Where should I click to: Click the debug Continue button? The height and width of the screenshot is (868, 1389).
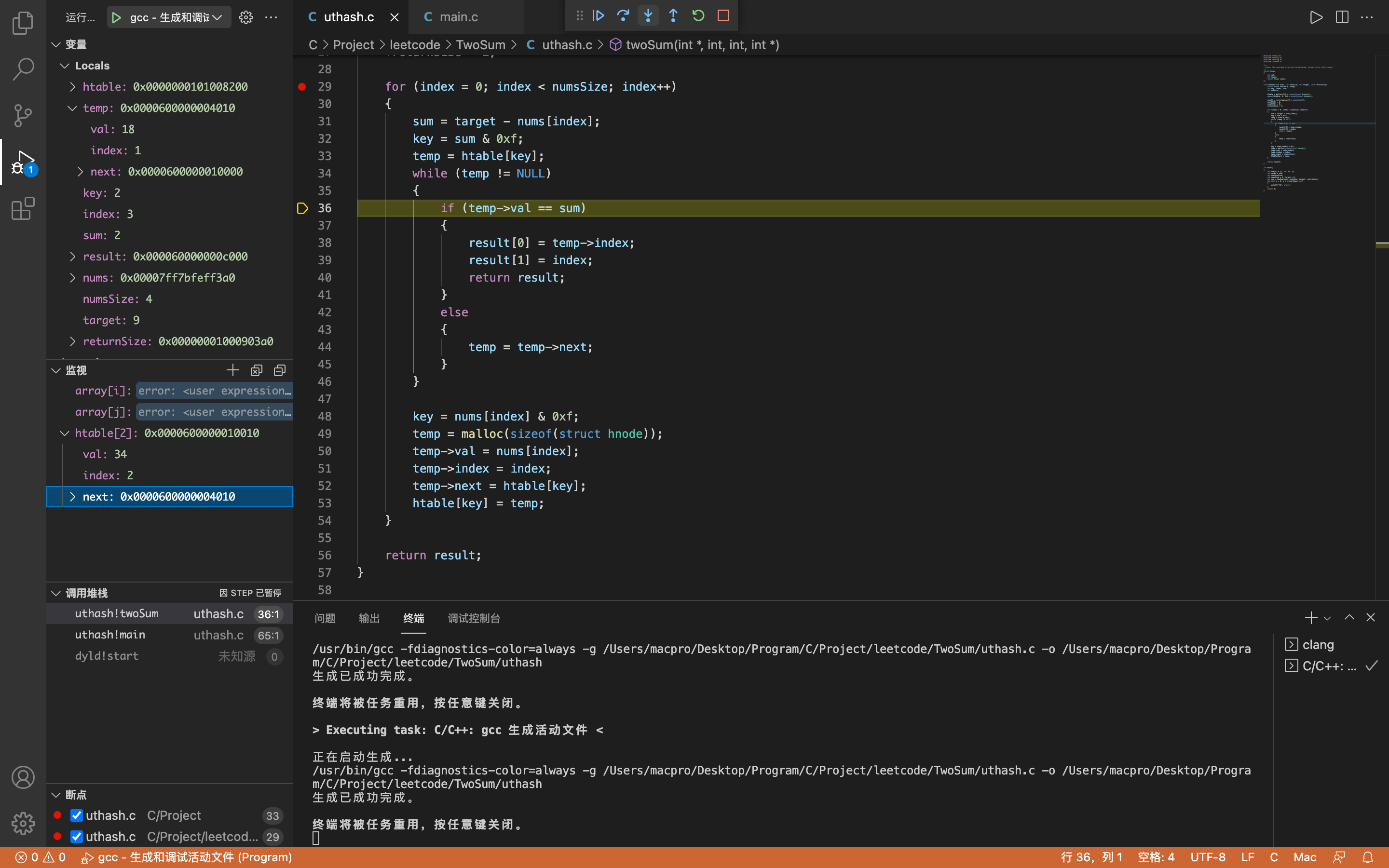(x=598, y=16)
